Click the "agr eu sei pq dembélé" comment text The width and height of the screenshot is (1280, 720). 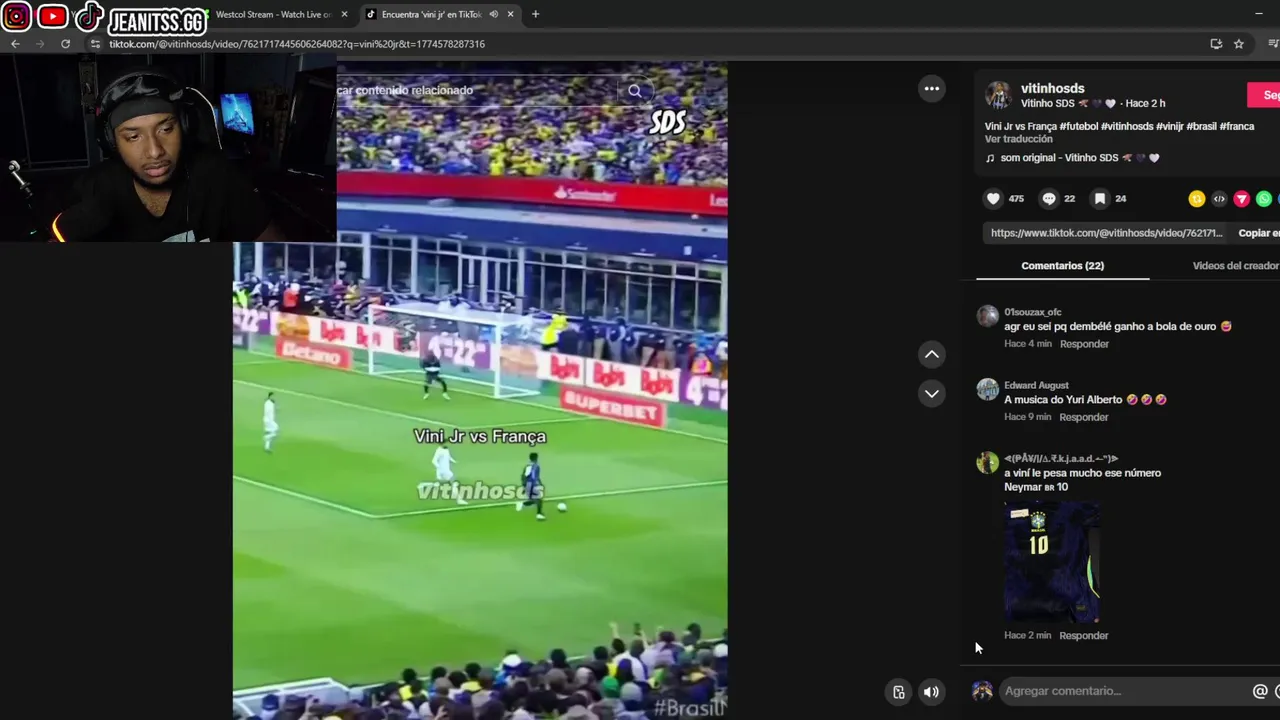pyautogui.click(x=1117, y=327)
